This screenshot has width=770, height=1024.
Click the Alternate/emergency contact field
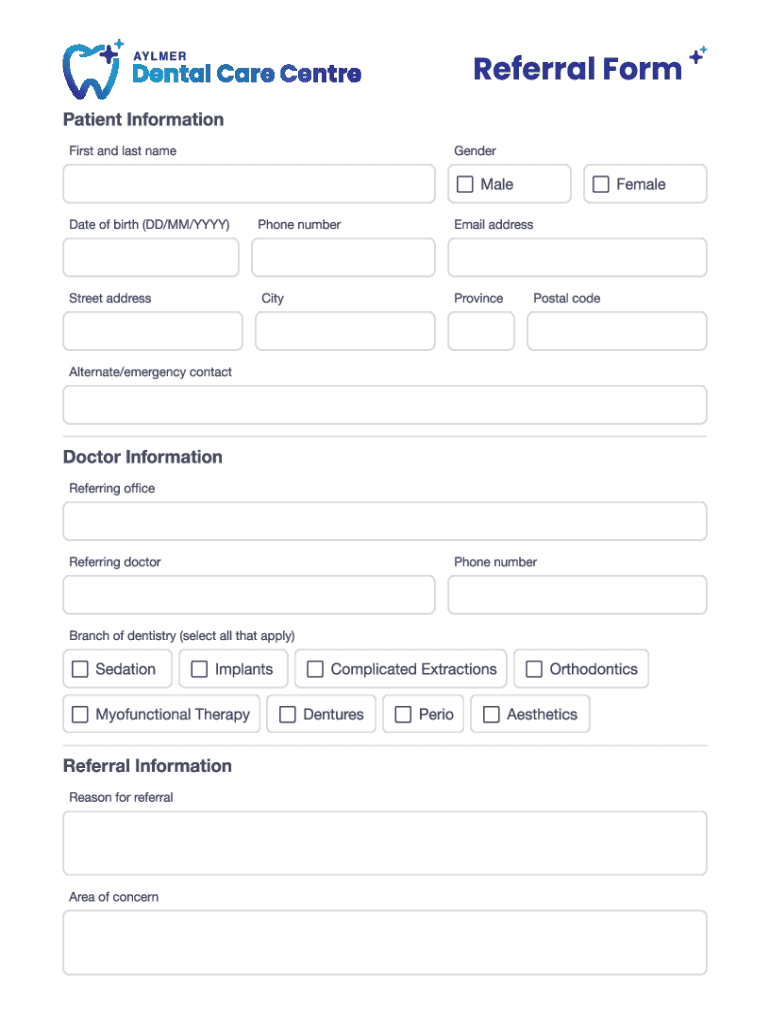384,405
